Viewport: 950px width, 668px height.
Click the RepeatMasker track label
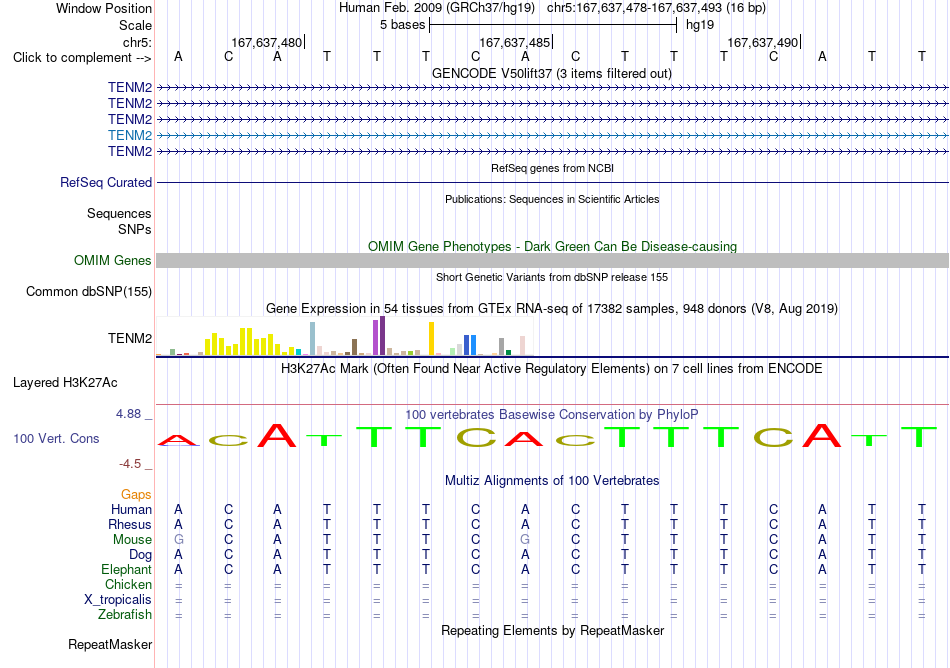click(x=110, y=644)
